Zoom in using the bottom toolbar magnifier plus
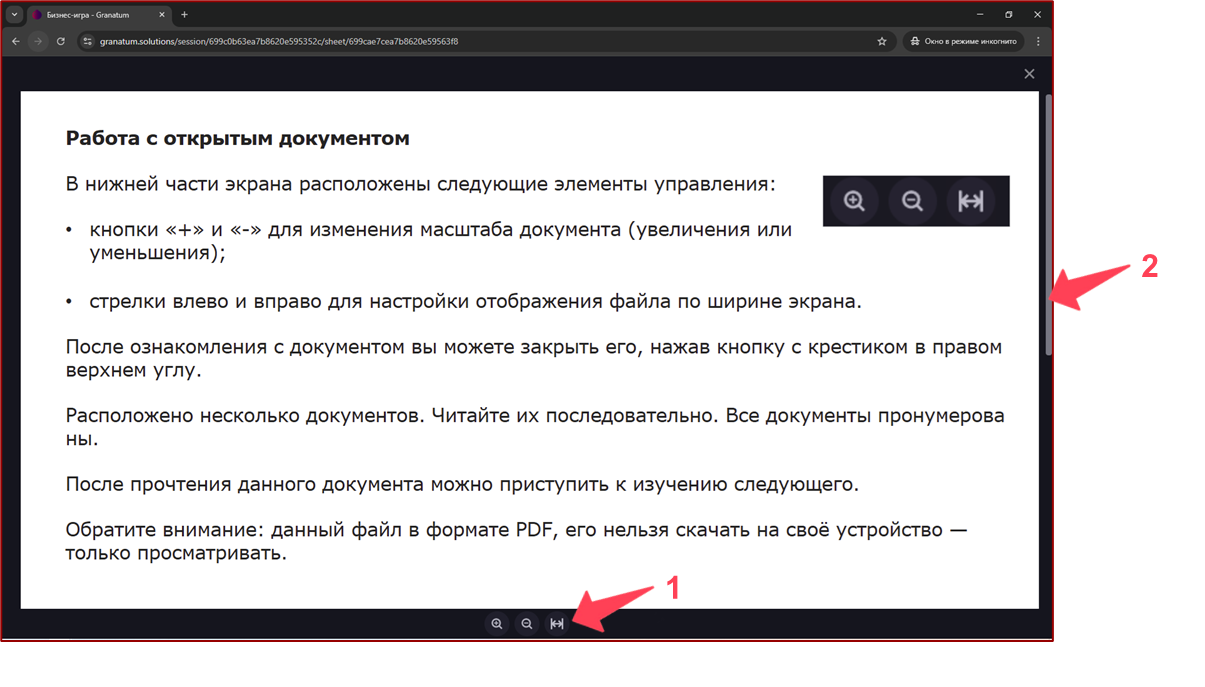This screenshot has height=687, width=1205. coord(497,624)
